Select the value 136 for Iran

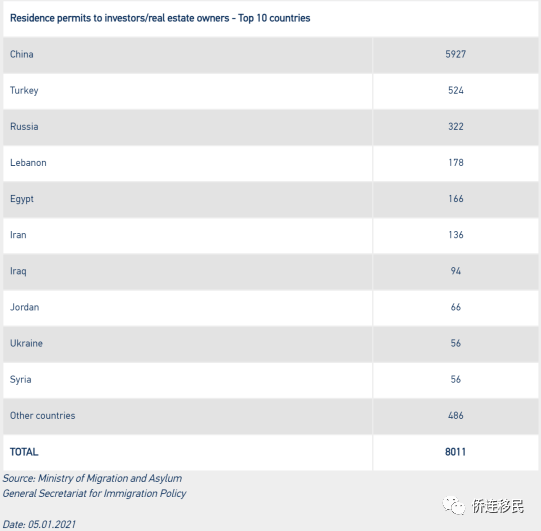point(455,235)
